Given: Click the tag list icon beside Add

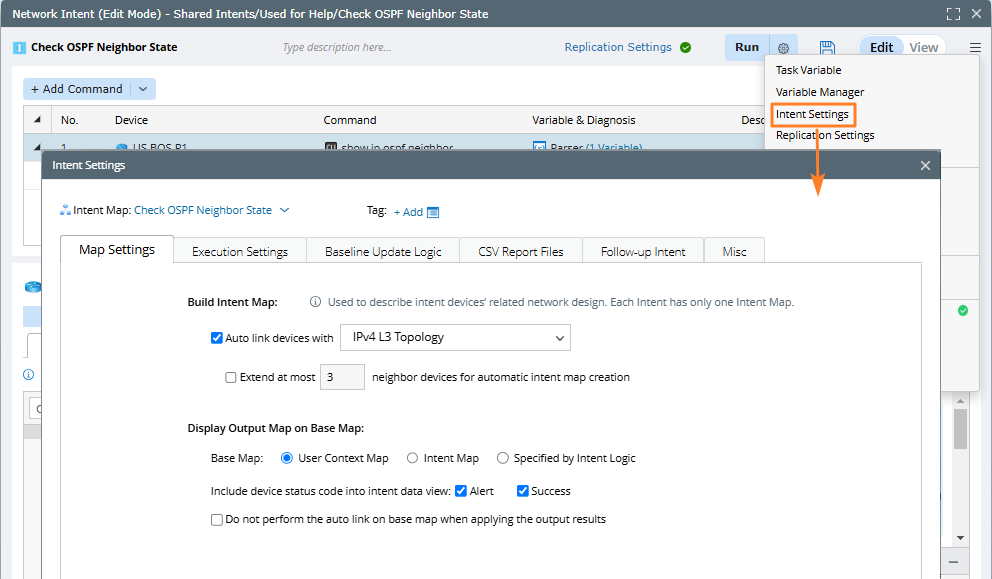Looking at the screenshot, I should [x=433, y=212].
